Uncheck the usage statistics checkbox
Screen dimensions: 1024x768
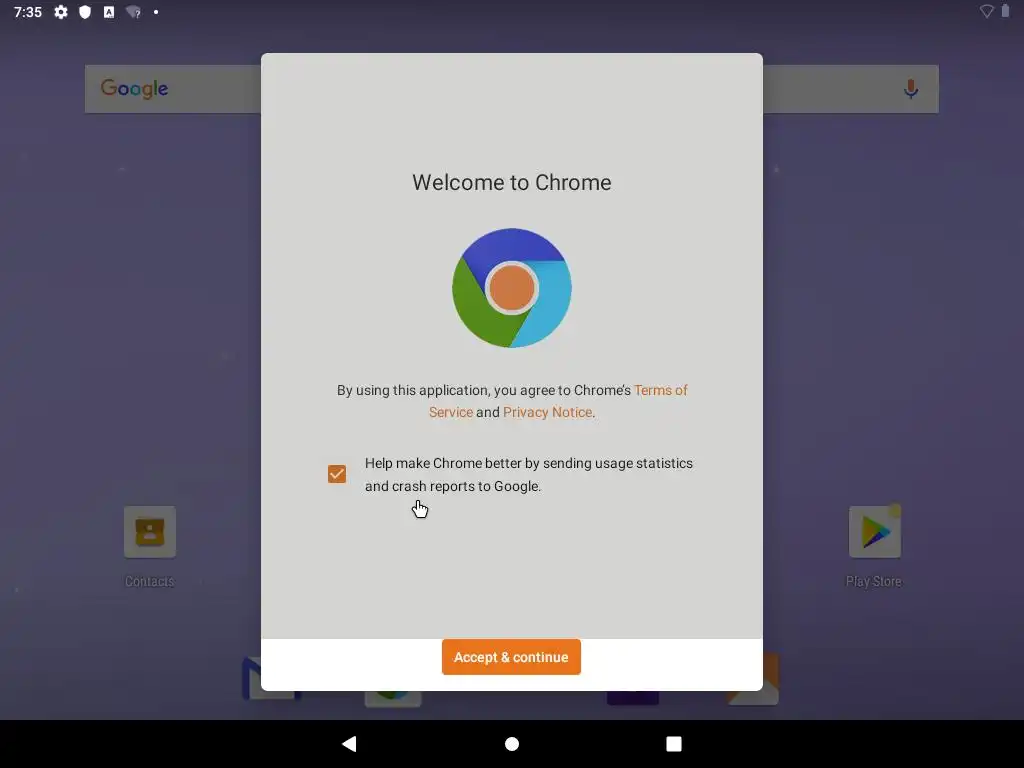(x=337, y=474)
